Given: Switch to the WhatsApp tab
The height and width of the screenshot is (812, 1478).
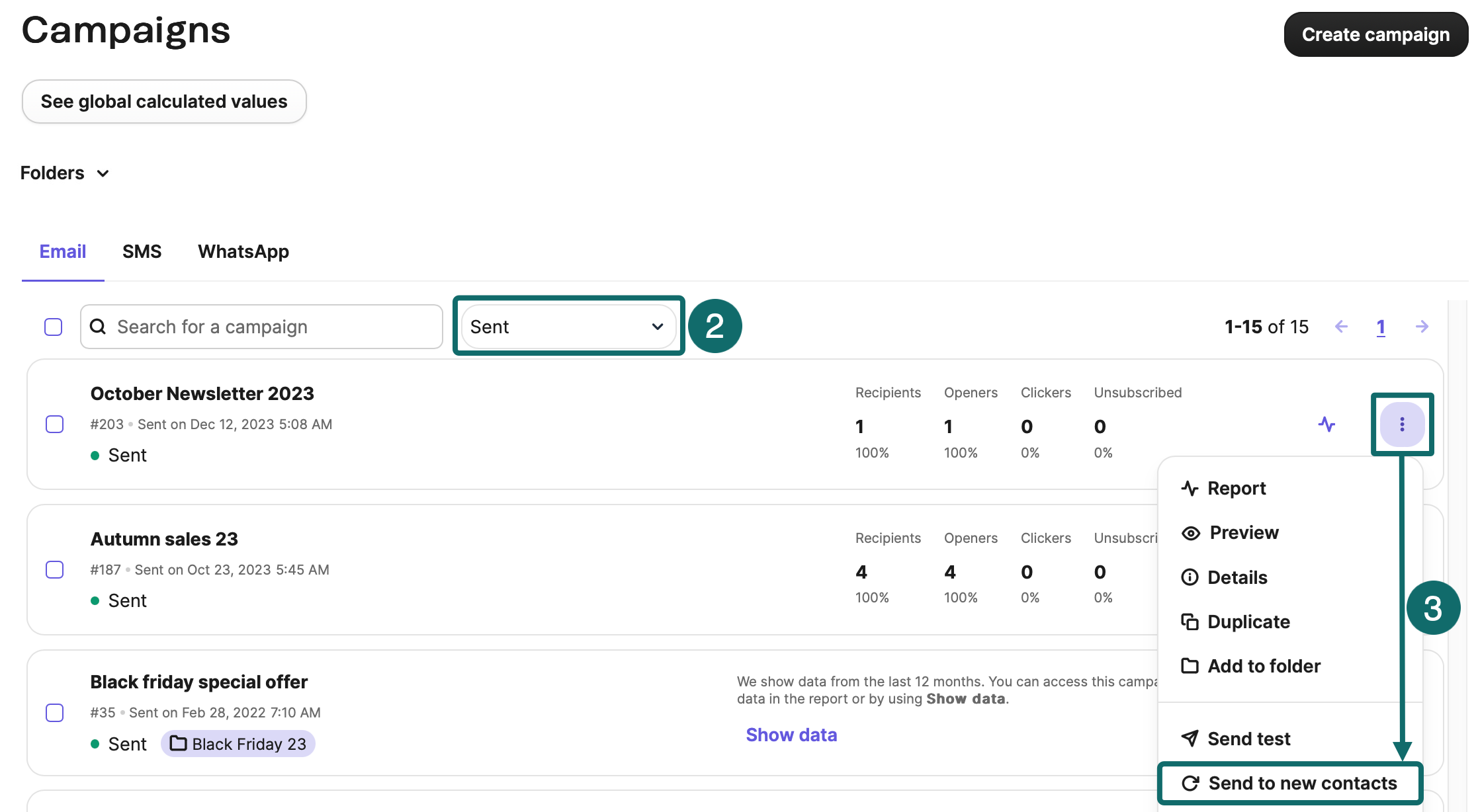Looking at the screenshot, I should 243,251.
